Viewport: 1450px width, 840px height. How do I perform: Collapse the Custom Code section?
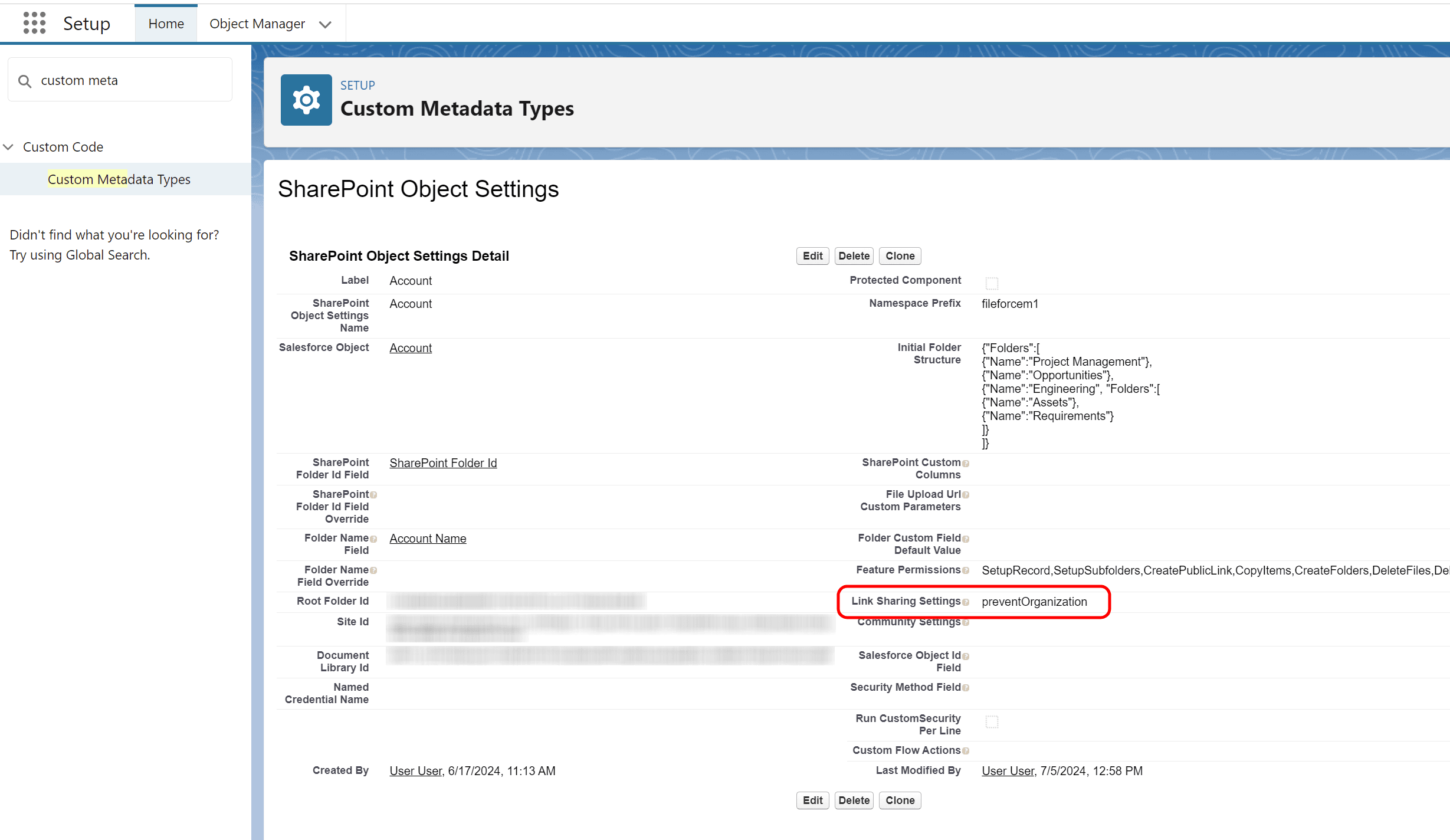pyautogui.click(x=8, y=147)
